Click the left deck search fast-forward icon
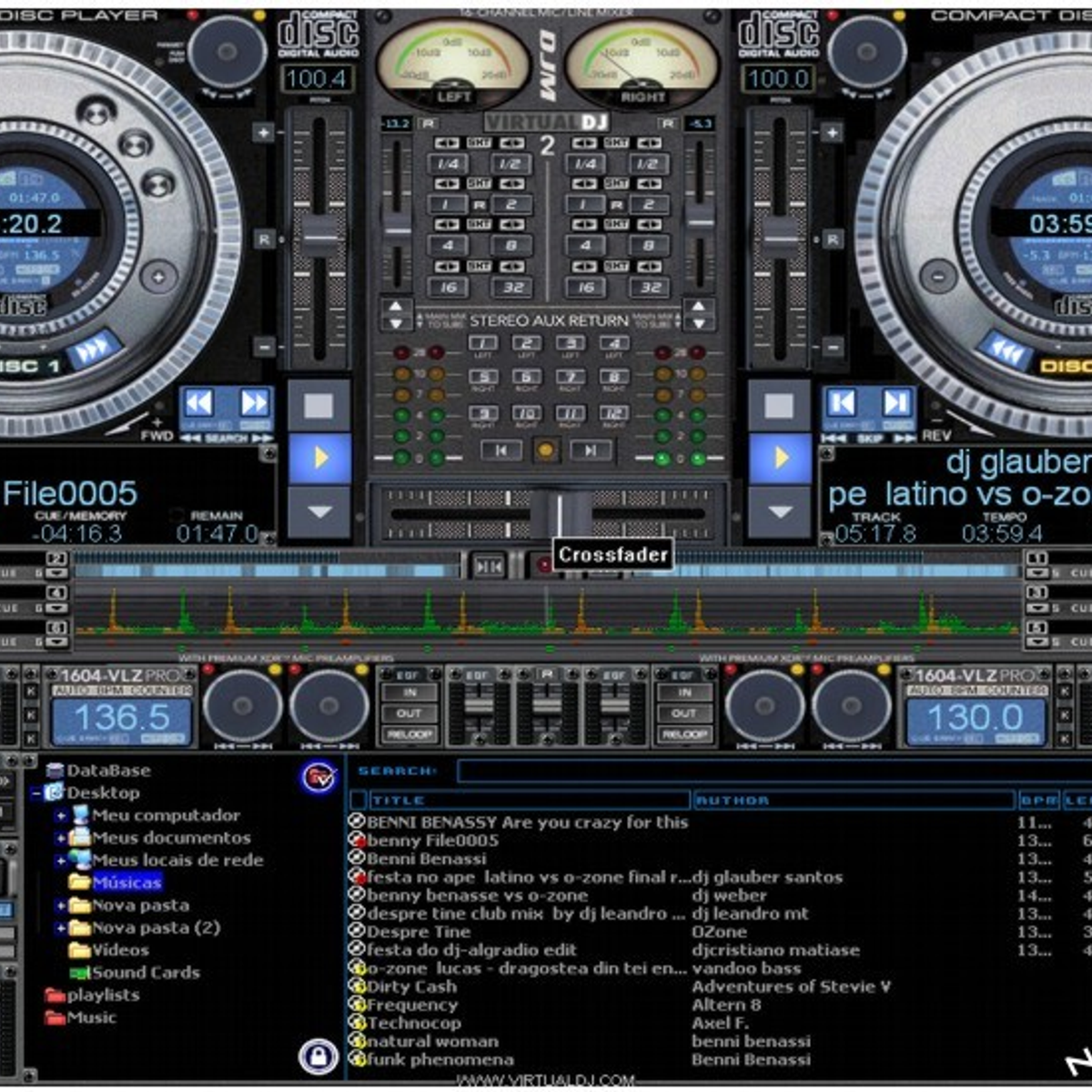The width and height of the screenshot is (1092, 1092). pyautogui.click(x=254, y=403)
